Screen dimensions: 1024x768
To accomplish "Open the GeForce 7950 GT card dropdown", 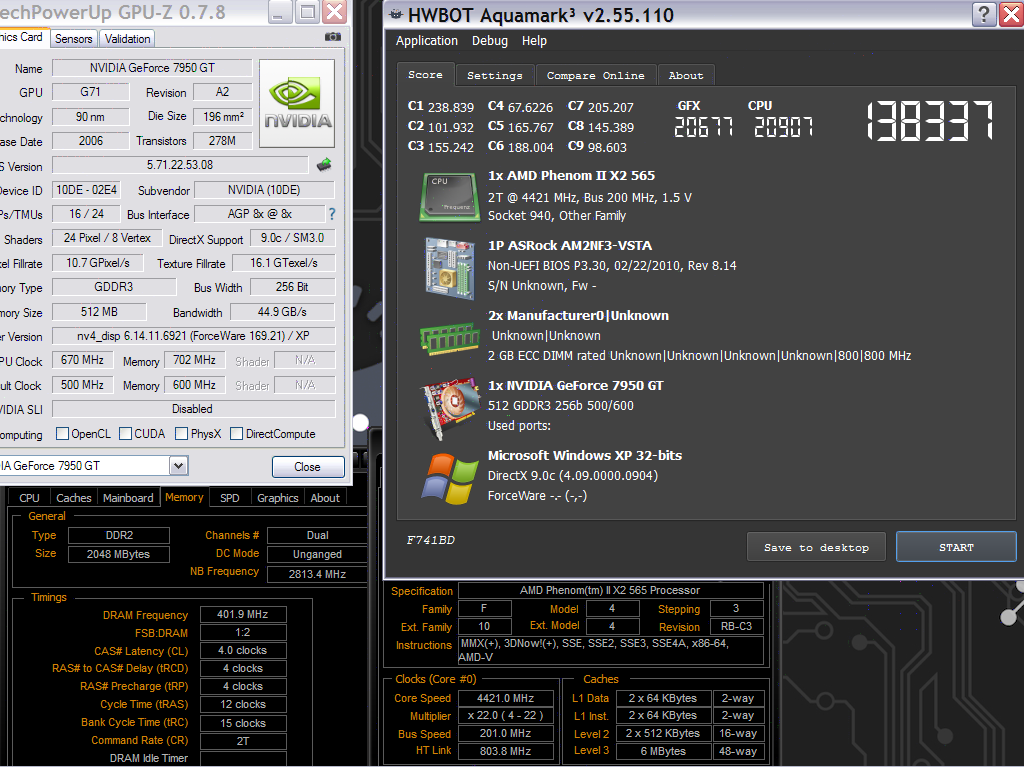I will 178,466.
